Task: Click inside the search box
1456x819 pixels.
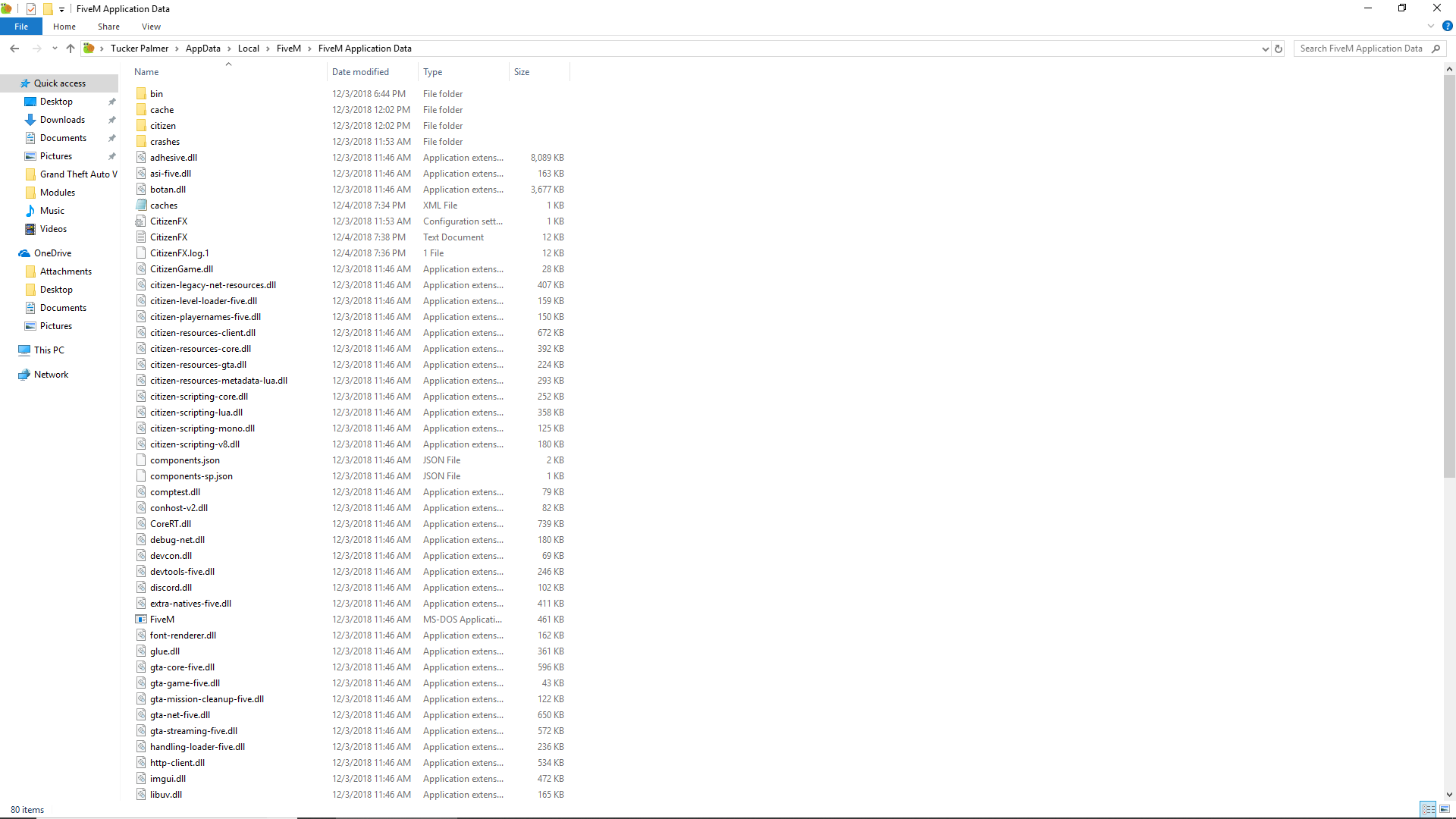Action: [1357, 48]
